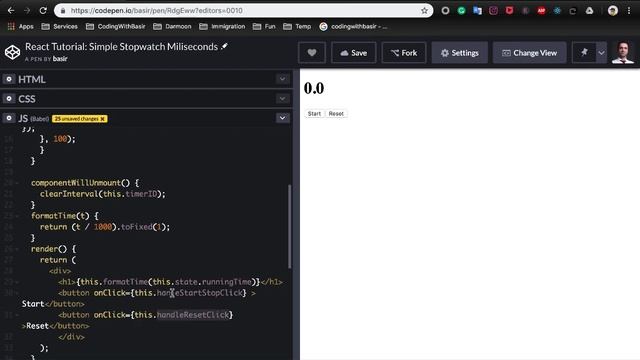Expand the CSS editor dropdown chevron
The width and height of the screenshot is (640, 360).
click(282, 98)
